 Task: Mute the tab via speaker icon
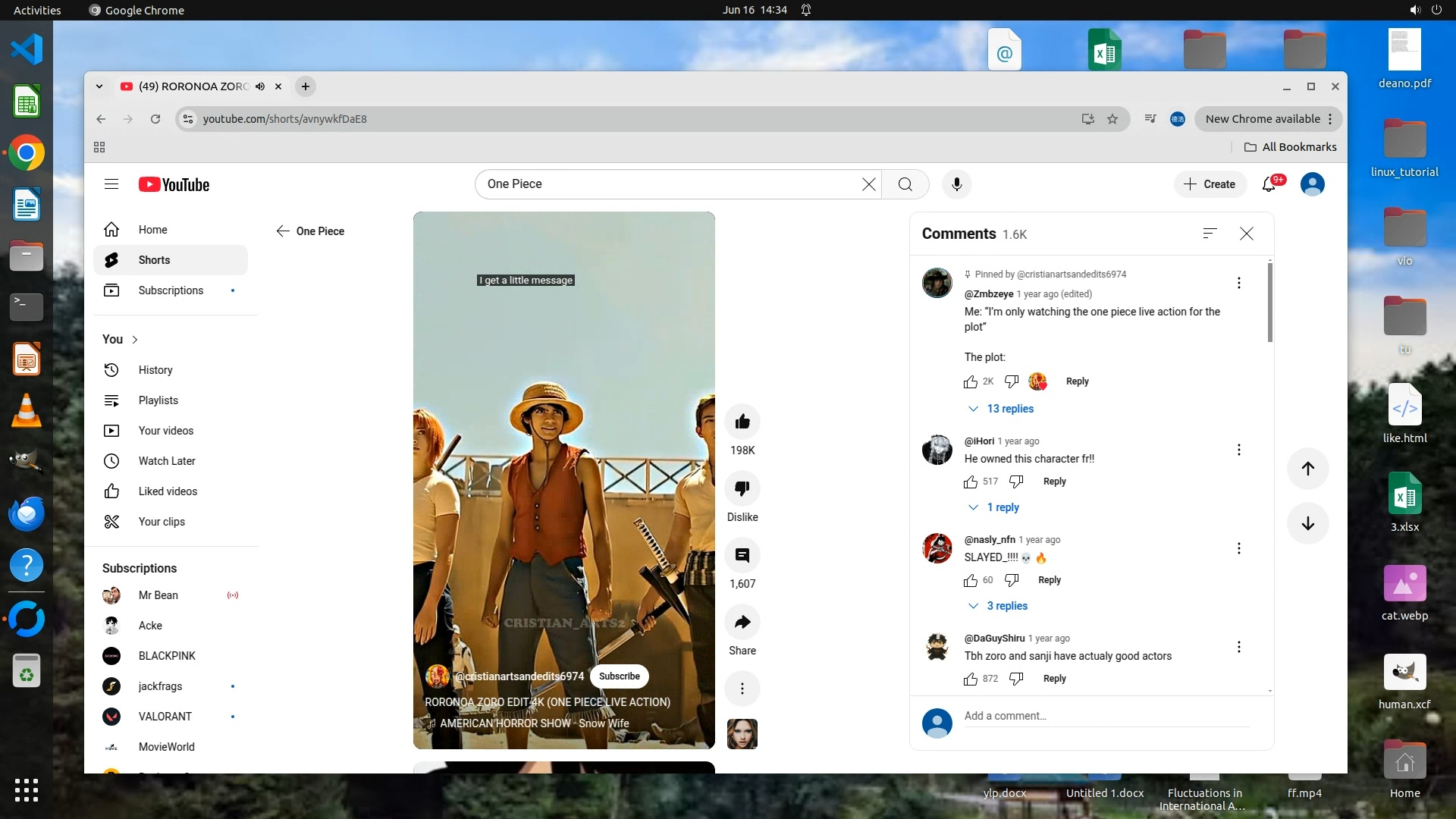[x=260, y=86]
